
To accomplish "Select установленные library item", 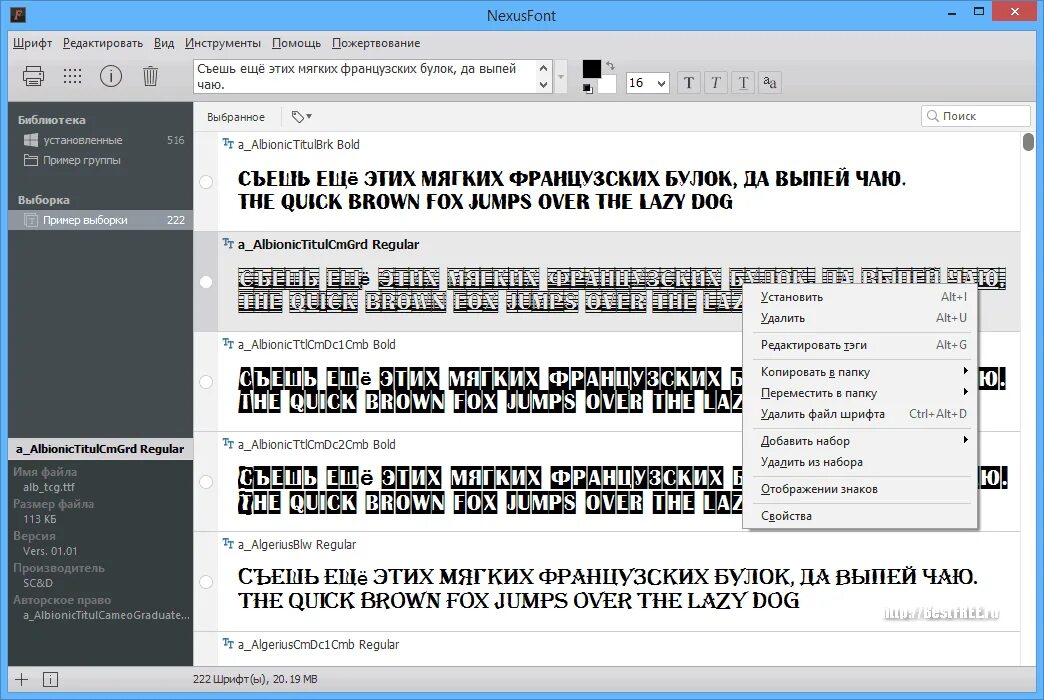I will pos(101,140).
